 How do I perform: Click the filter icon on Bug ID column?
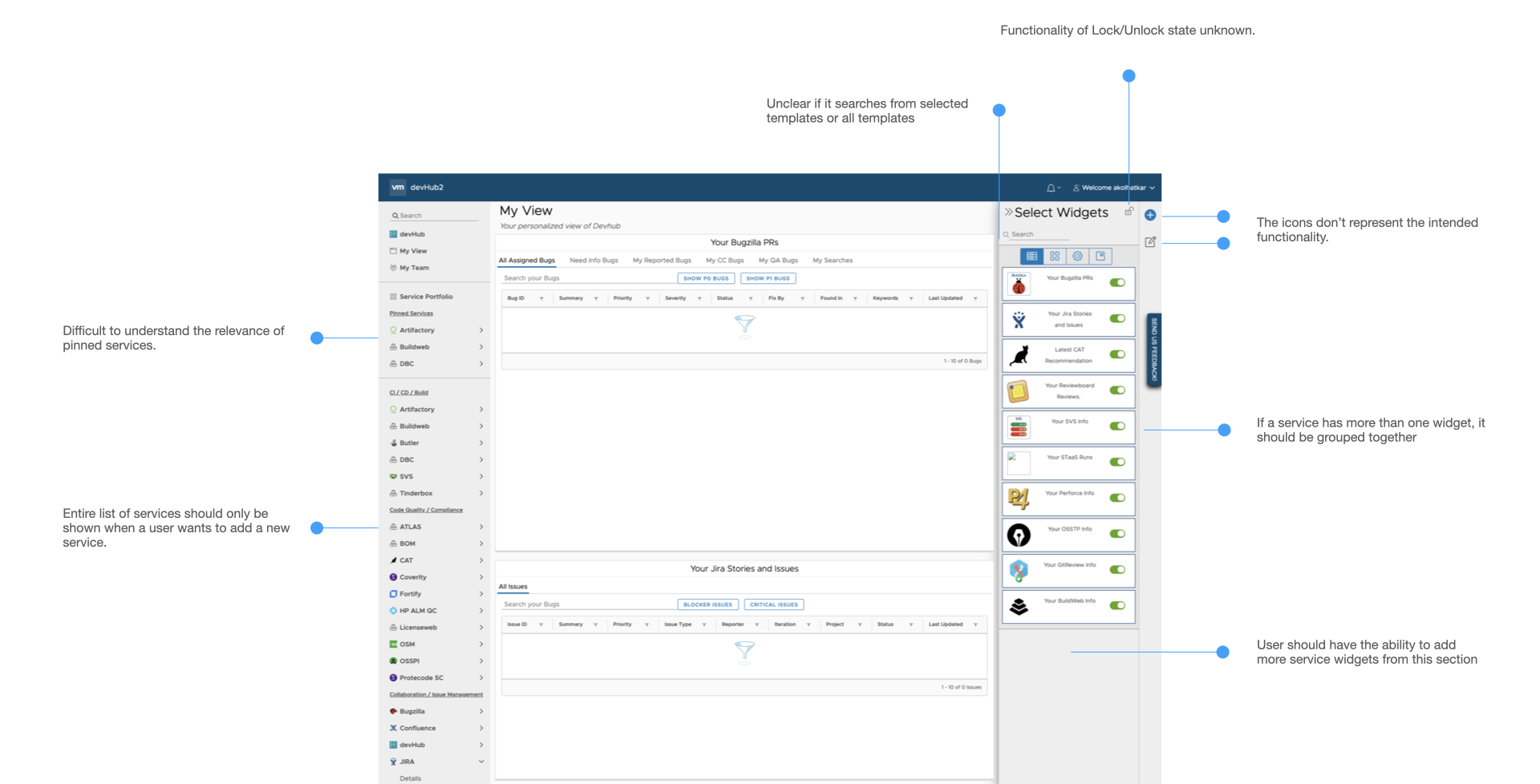pyautogui.click(x=541, y=299)
